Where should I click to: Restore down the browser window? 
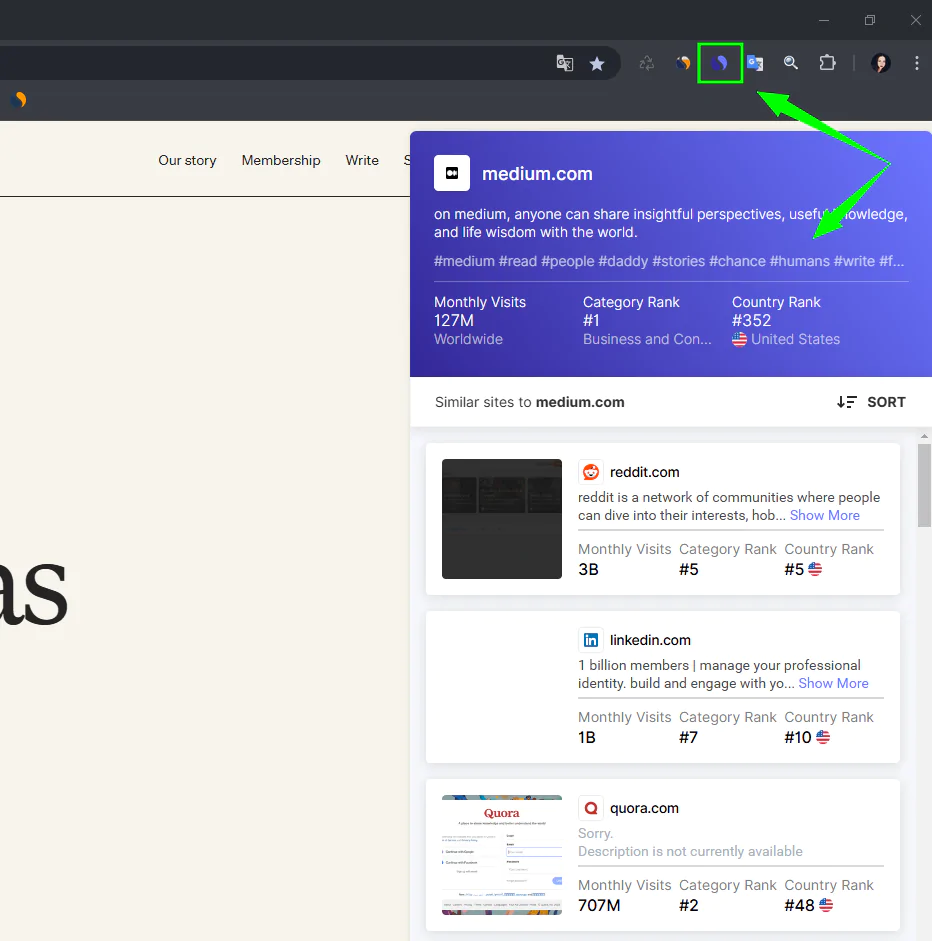click(870, 20)
